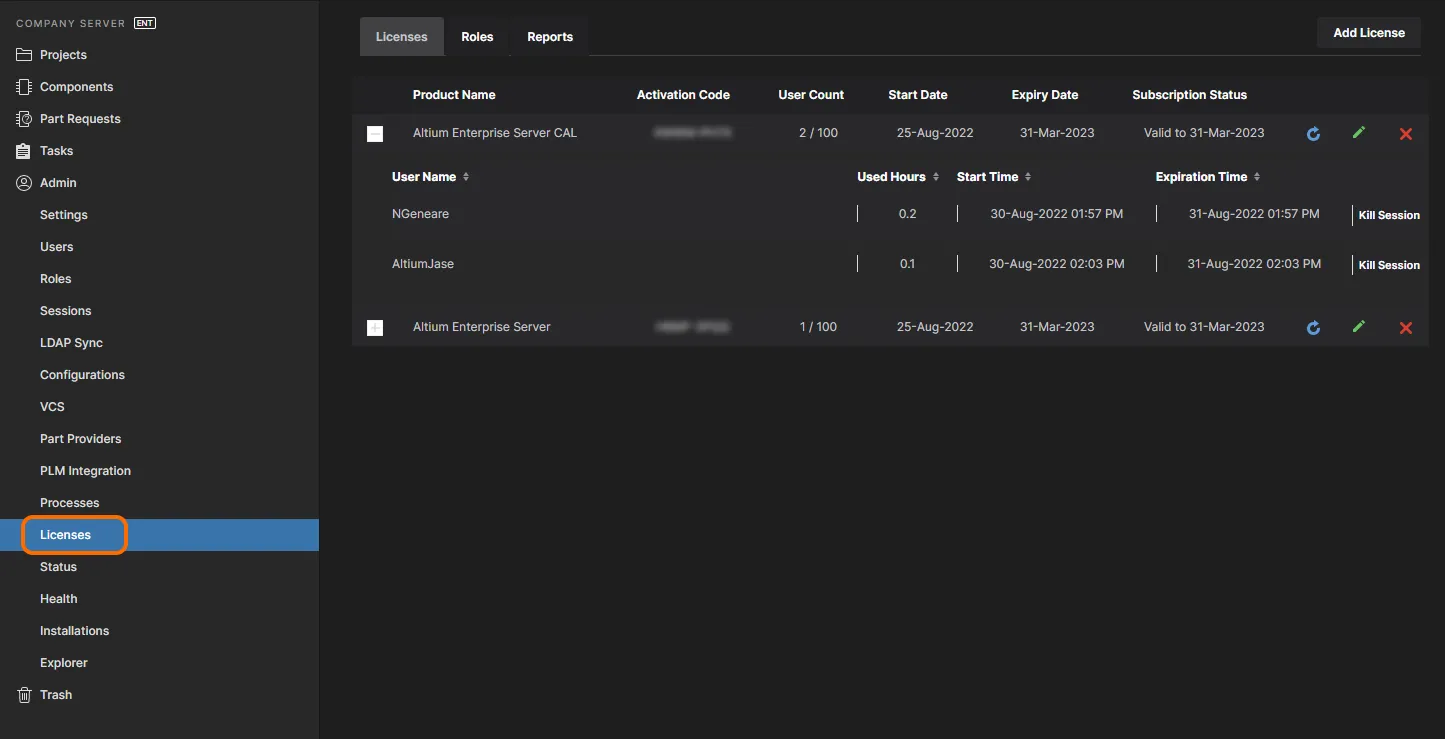Image resolution: width=1445 pixels, height=739 pixels.
Task: Click the Subscription Status column header
Action: pyautogui.click(x=1189, y=95)
